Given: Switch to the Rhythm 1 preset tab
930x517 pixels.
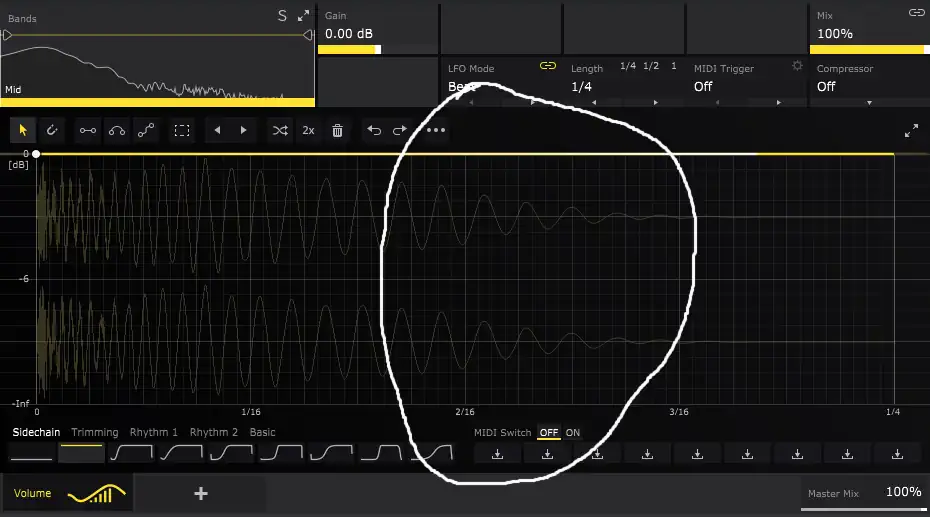Looking at the screenshot, I should (x=154, y=432).
